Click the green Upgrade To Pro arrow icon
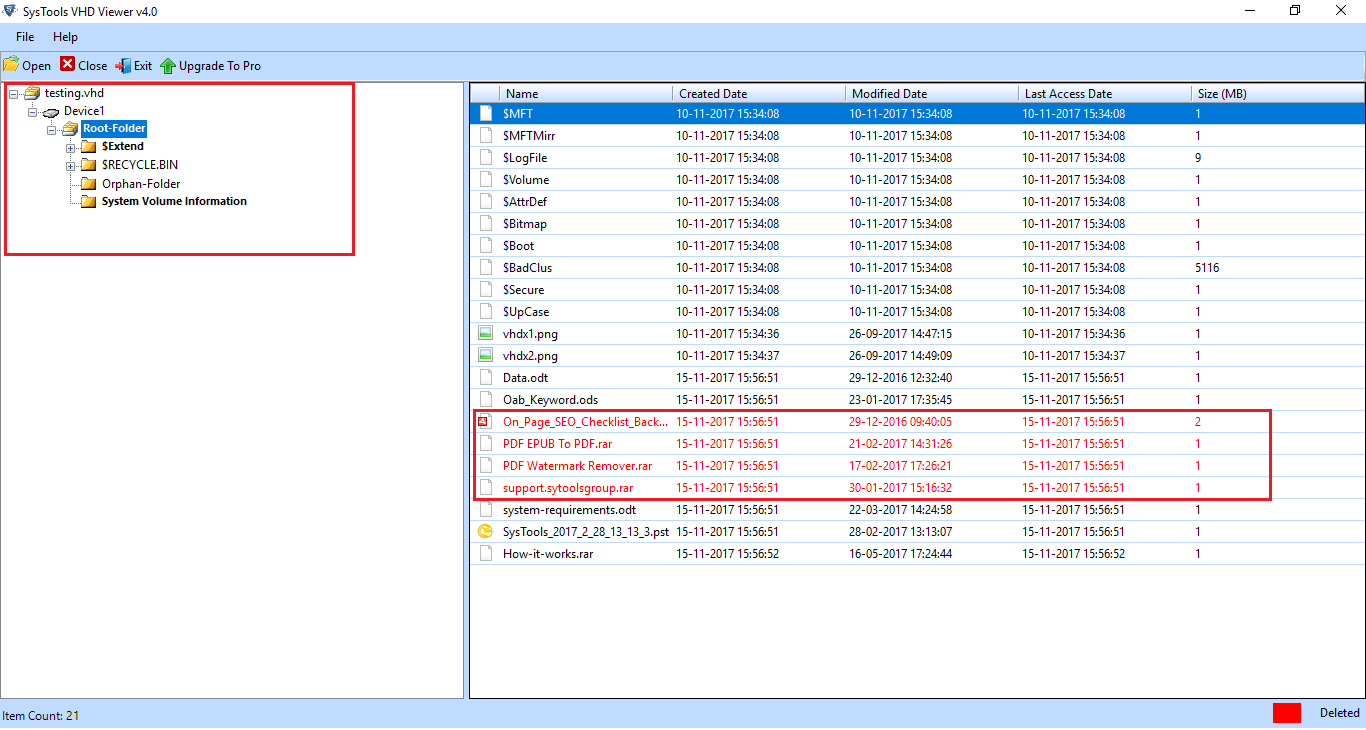The height and width of the screenshot is (730, 1366). coord(168,65)
